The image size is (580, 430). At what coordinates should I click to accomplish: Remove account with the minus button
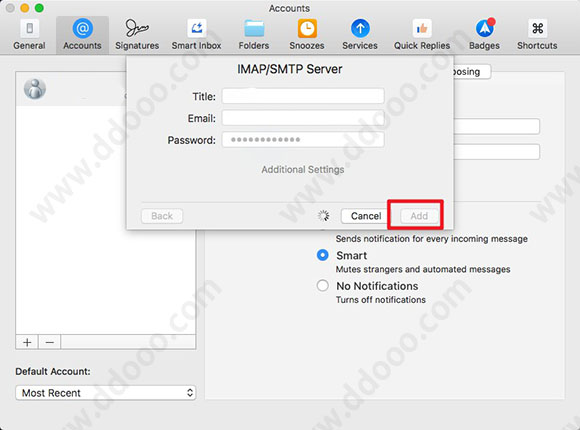tap(50, 342)
